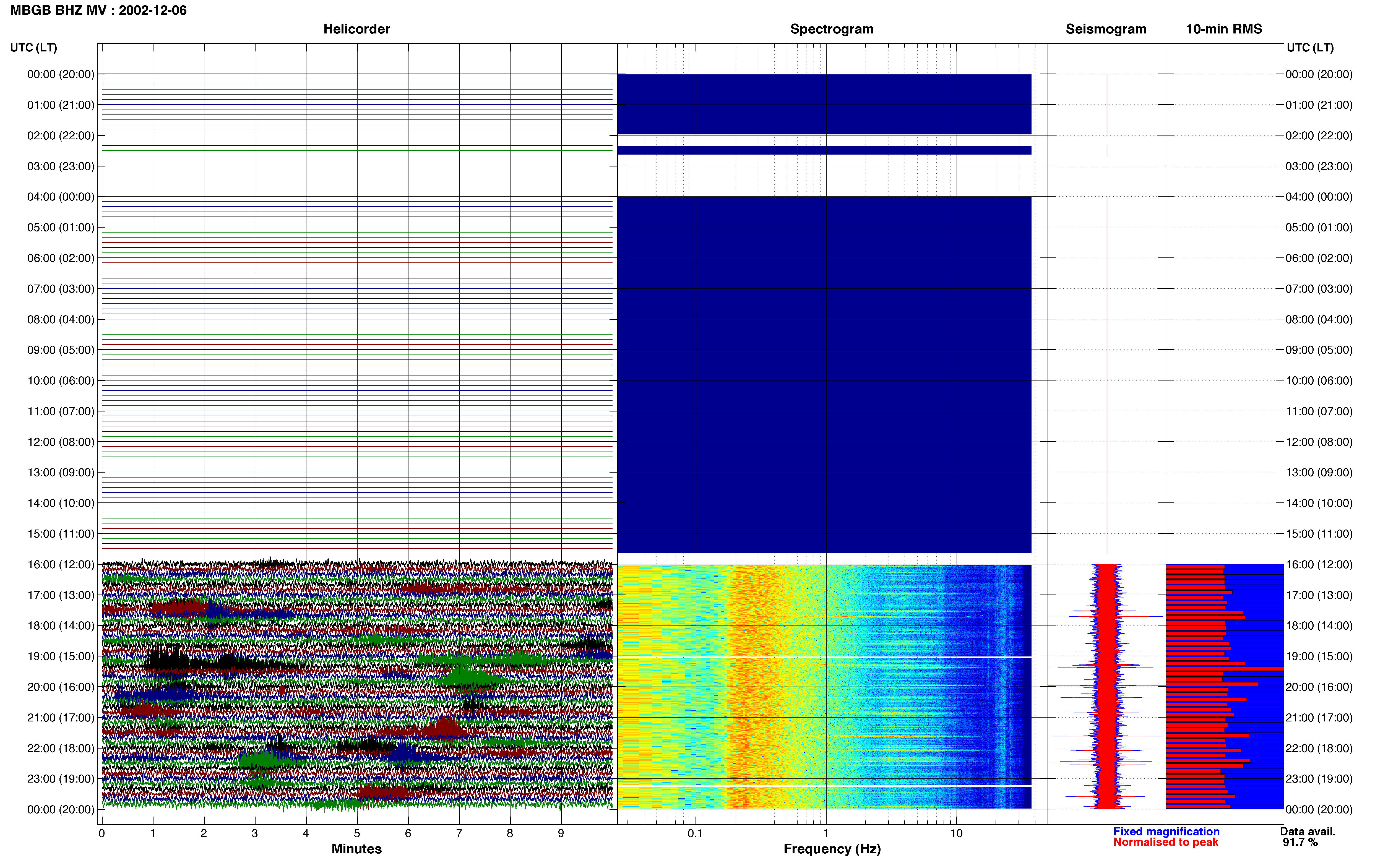Click left time label '12:00 (08:00)'
Viewport: 1388px width, 868px height.
pyautogui.click(x=61, y=442)
